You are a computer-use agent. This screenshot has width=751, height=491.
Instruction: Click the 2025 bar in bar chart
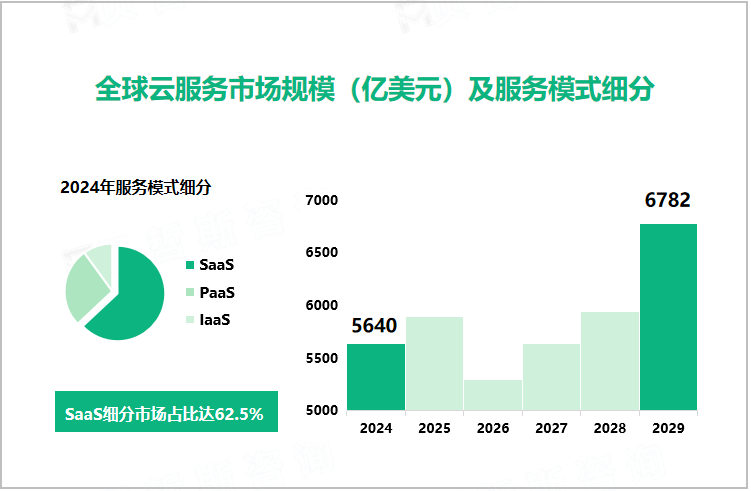tap(434, 364)
